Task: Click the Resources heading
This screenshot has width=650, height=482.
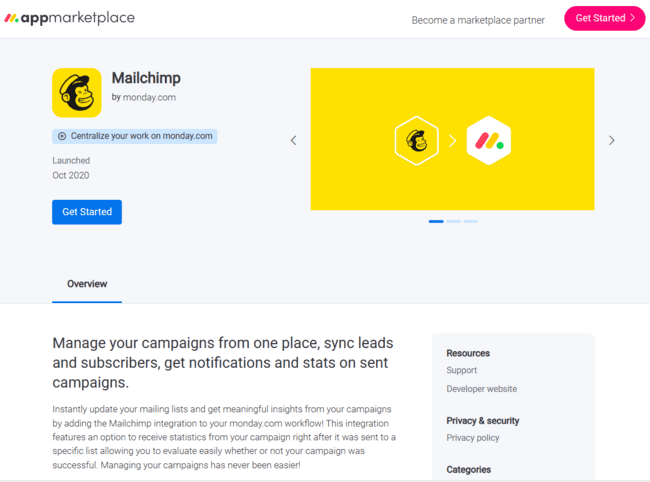Action: click(468, 353)
